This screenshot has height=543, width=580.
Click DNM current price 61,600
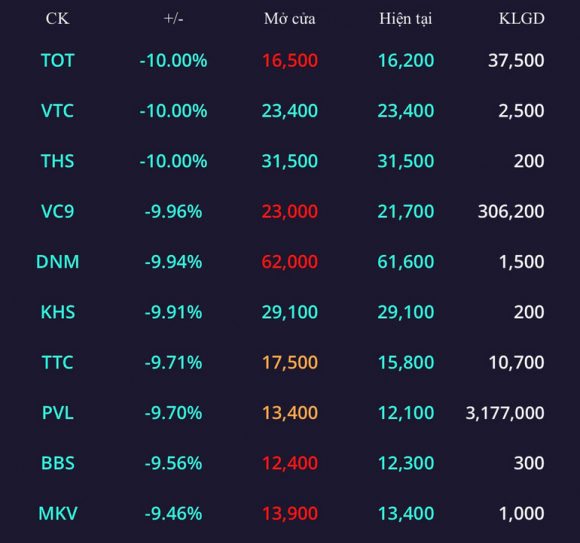[406, 262]
